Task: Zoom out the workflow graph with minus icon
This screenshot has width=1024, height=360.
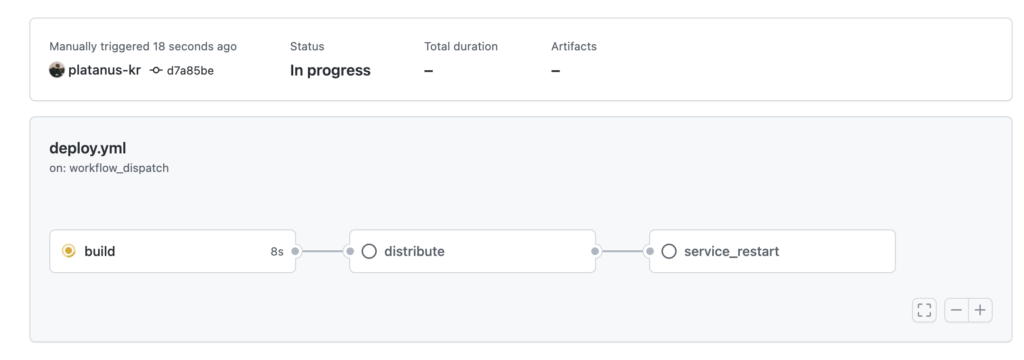Action: pyautogui.click(x=957, y=310)
